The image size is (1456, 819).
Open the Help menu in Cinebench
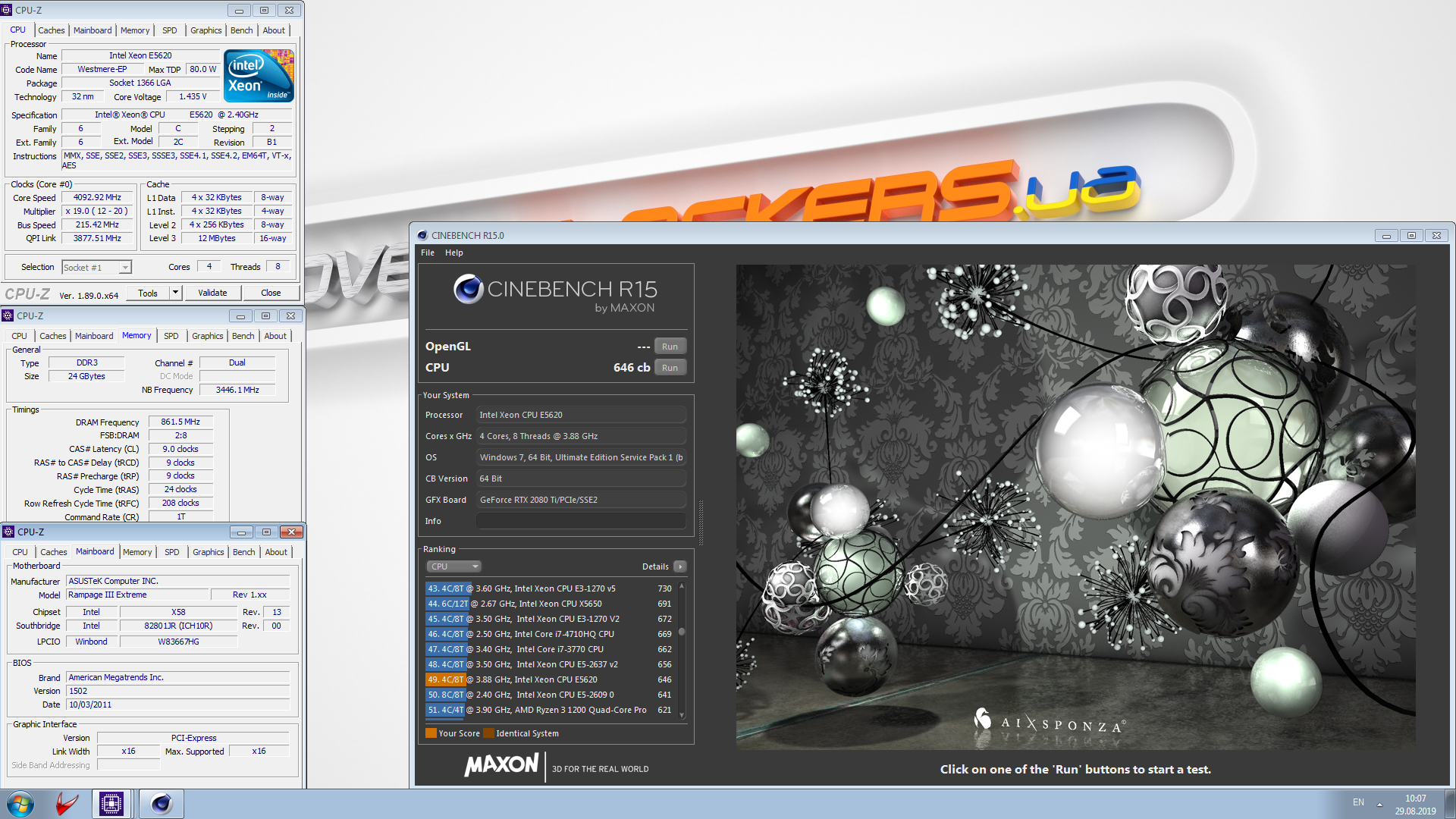453,253
